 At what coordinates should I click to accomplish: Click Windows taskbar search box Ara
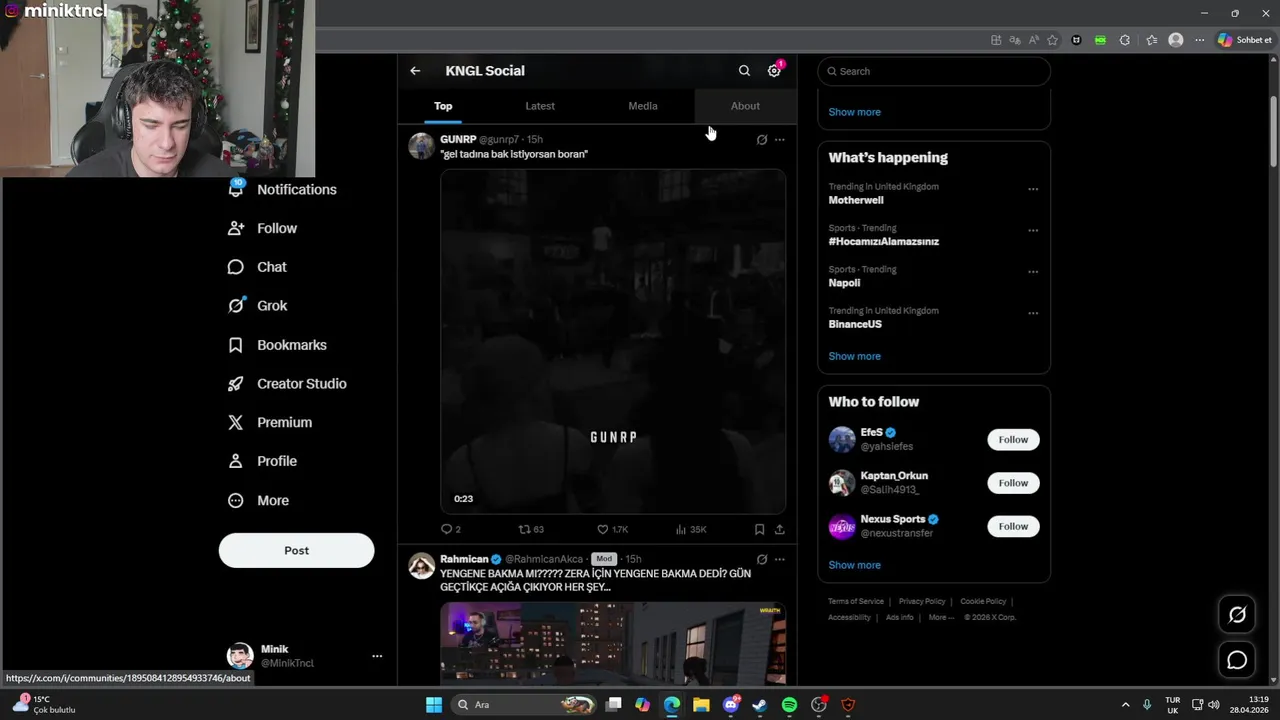coord(523,705)
